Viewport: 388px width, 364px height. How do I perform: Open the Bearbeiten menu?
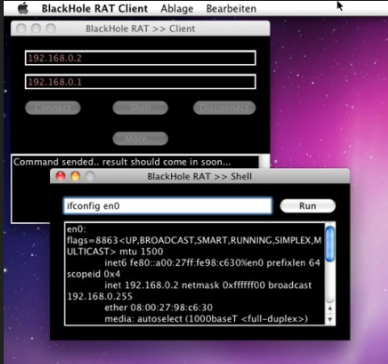[231, 8]
